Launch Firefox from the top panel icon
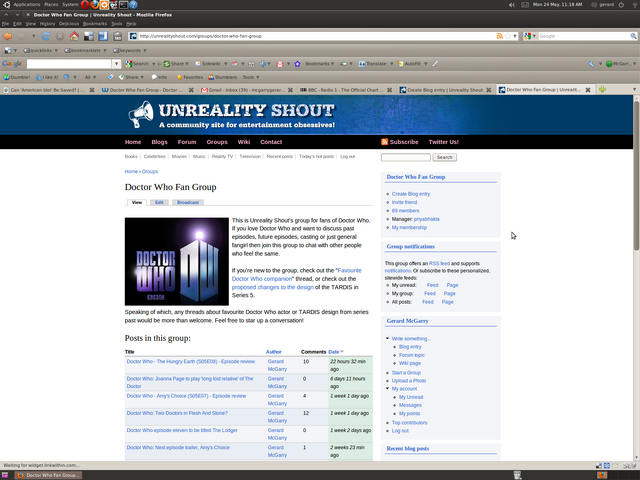The width and height of the screenshot is (640, 480). pyautogui.click(x=95, y=4)
